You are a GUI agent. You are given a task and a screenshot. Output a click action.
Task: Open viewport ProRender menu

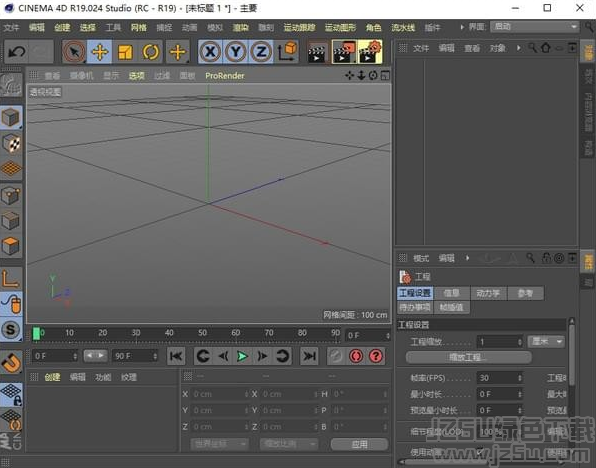coord(225,76)
